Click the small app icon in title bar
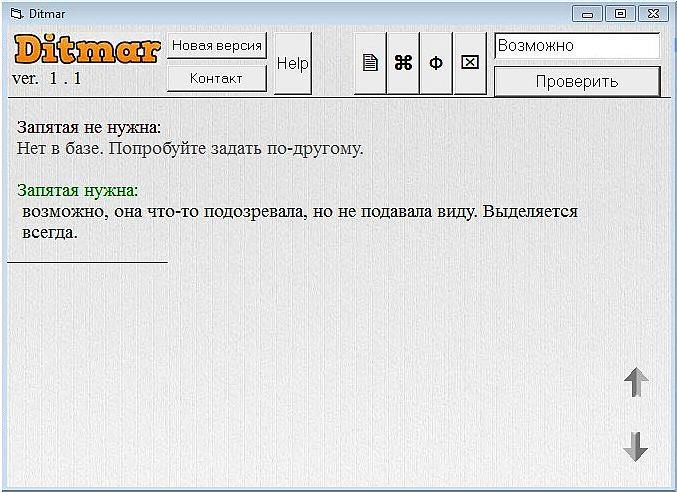 point(15,13)
